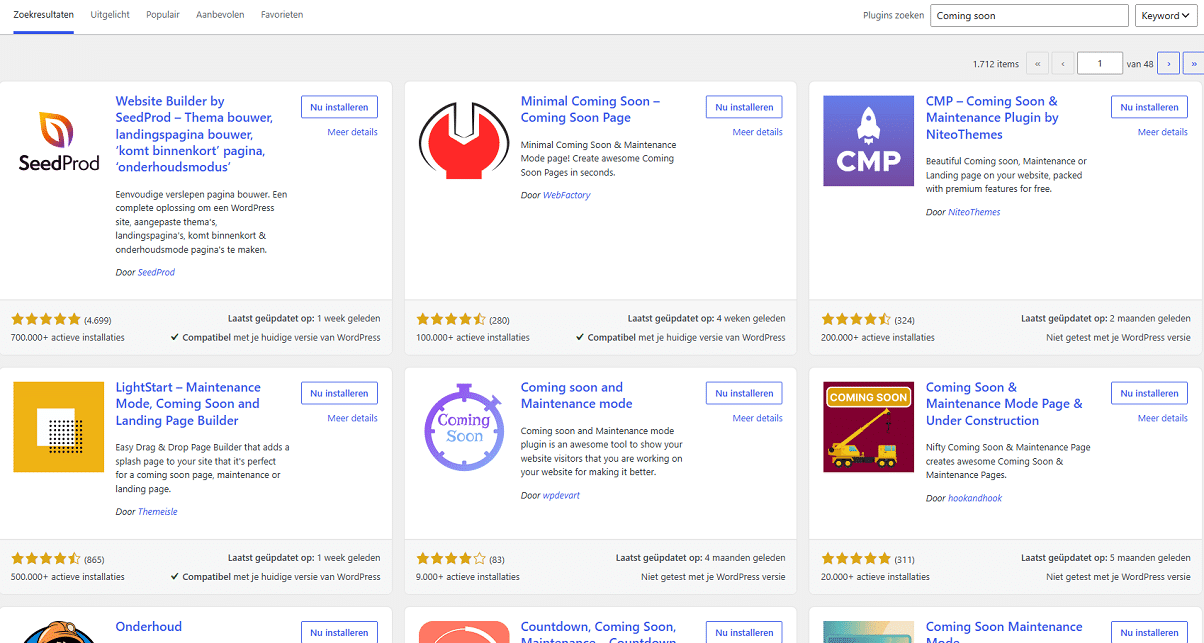1204x643 pixels.
Task: Open the LightStart Maintenance Mode title link
Action: coord(188,403)
